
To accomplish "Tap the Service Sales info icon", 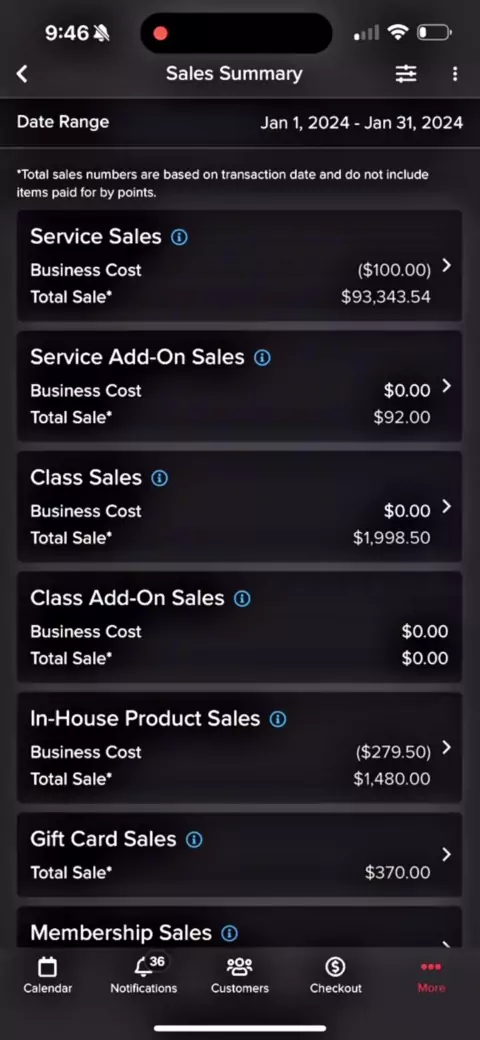I will 179,237.
